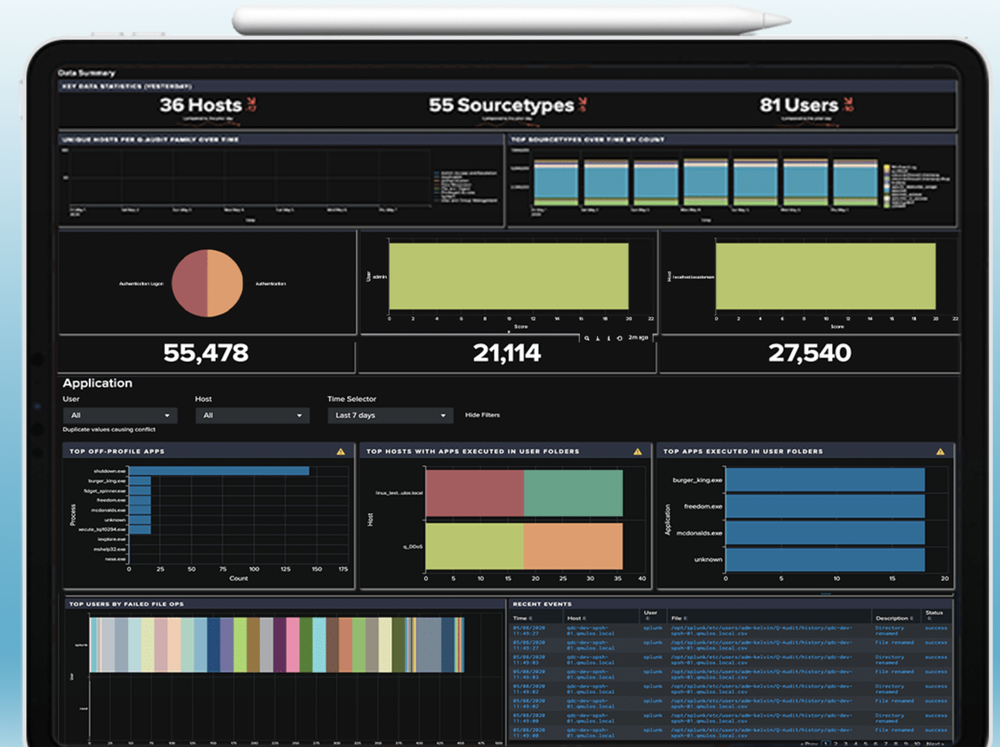Click mcdonalds.exe bar in Top Apps Executed panel
Viewport: 1000px width, 747px height.
pyautogui.click(x=825, y=533)
